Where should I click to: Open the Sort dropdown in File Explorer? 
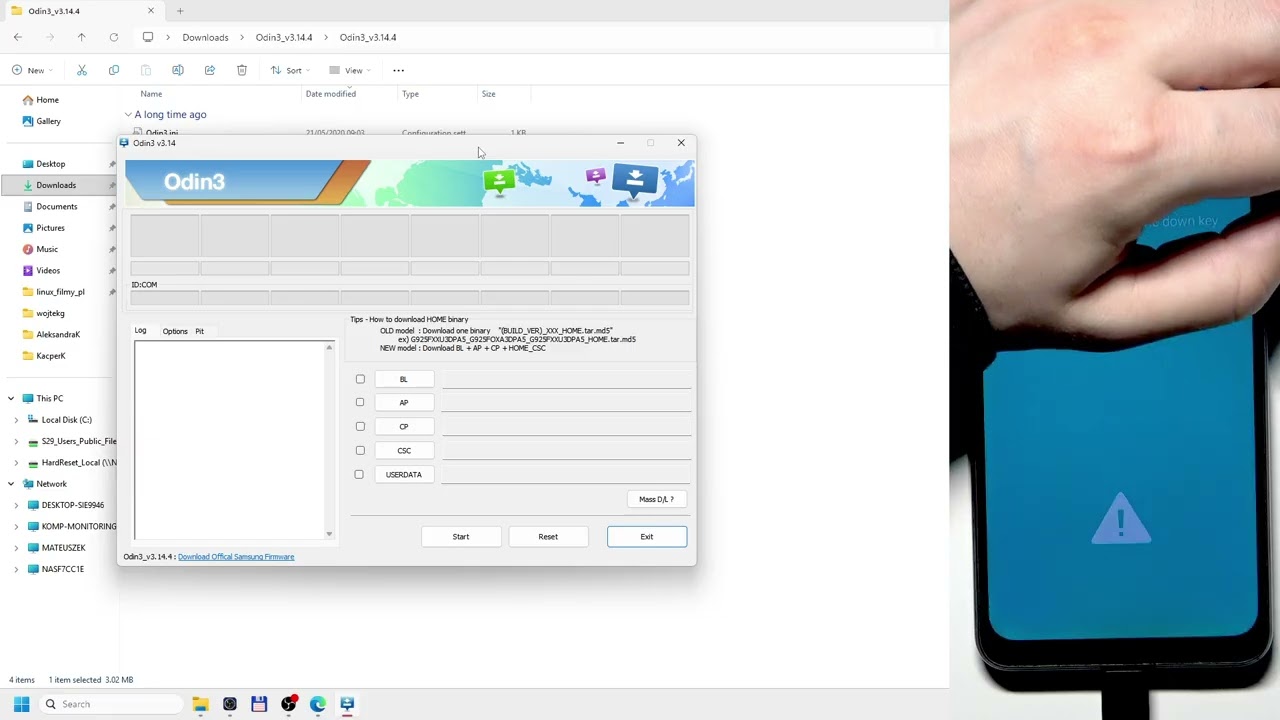click(290, 70)
